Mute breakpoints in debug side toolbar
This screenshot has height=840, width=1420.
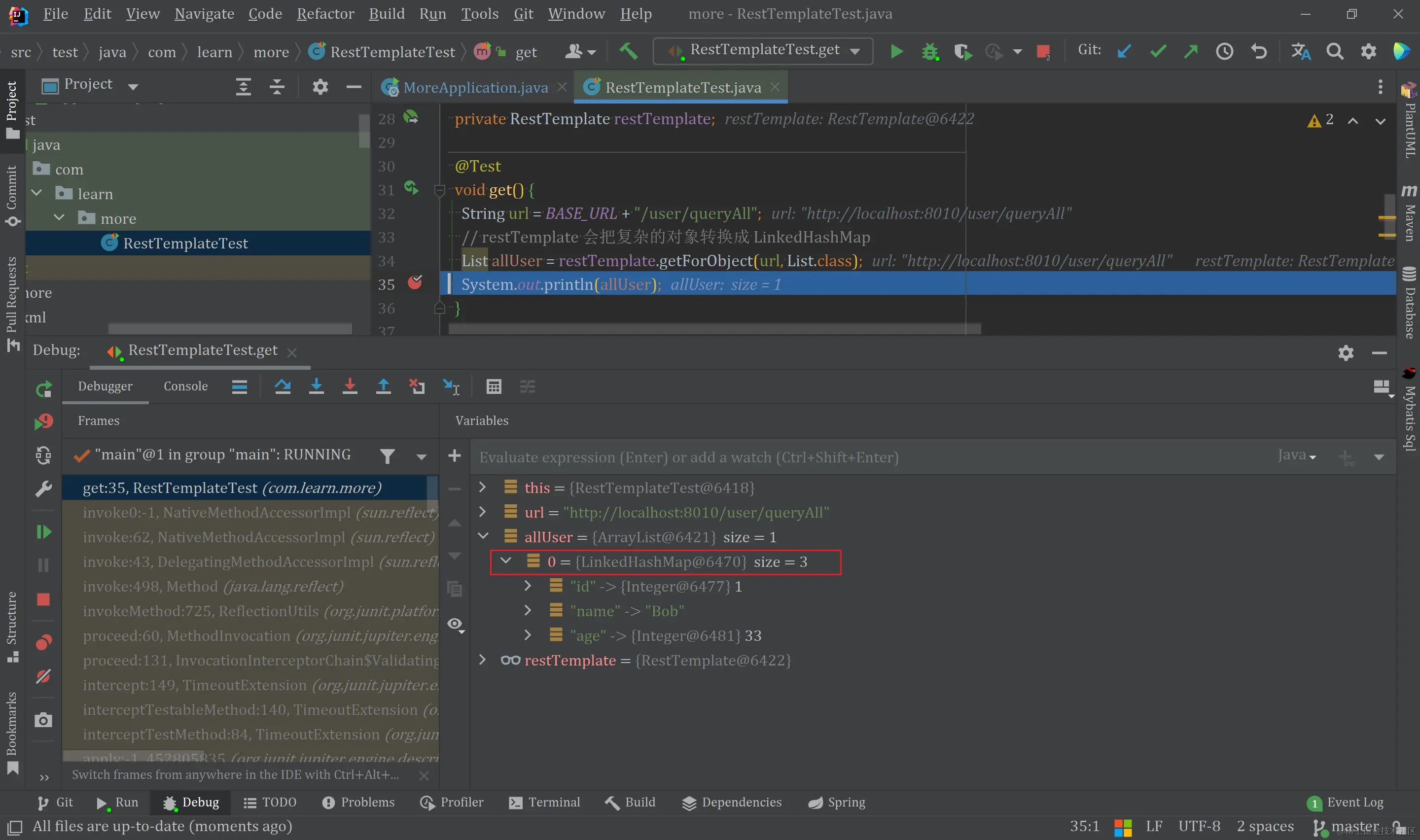tap(43, 676)
